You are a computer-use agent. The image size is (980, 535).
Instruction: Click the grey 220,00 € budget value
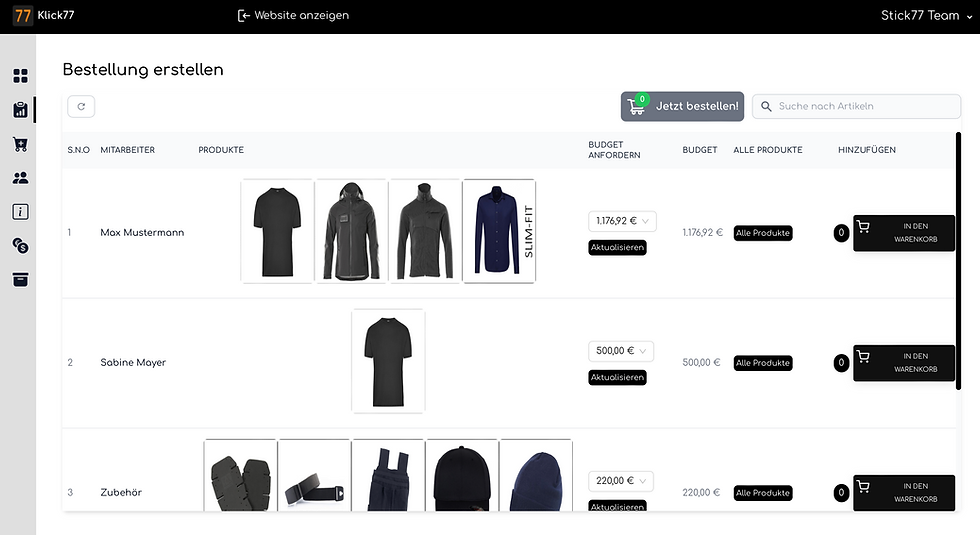coord(701,492)
